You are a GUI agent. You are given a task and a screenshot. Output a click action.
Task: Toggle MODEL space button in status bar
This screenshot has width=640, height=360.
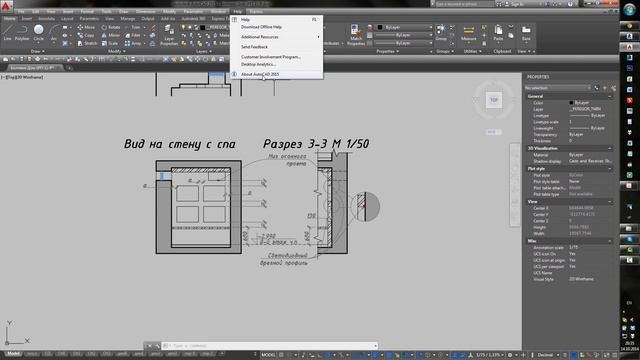coord(268,355)
